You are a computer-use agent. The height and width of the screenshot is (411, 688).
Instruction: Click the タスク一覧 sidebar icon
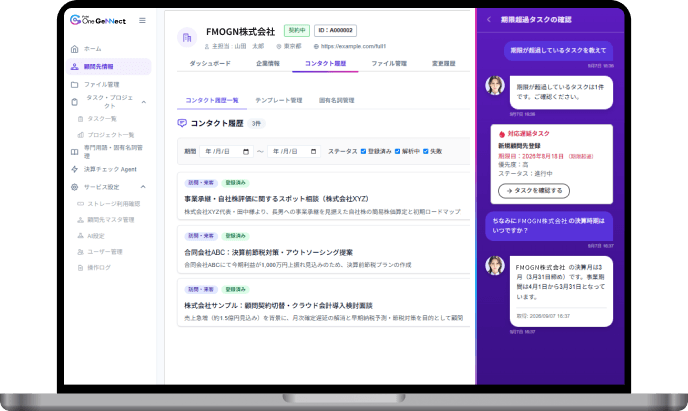tap(80, 119)
